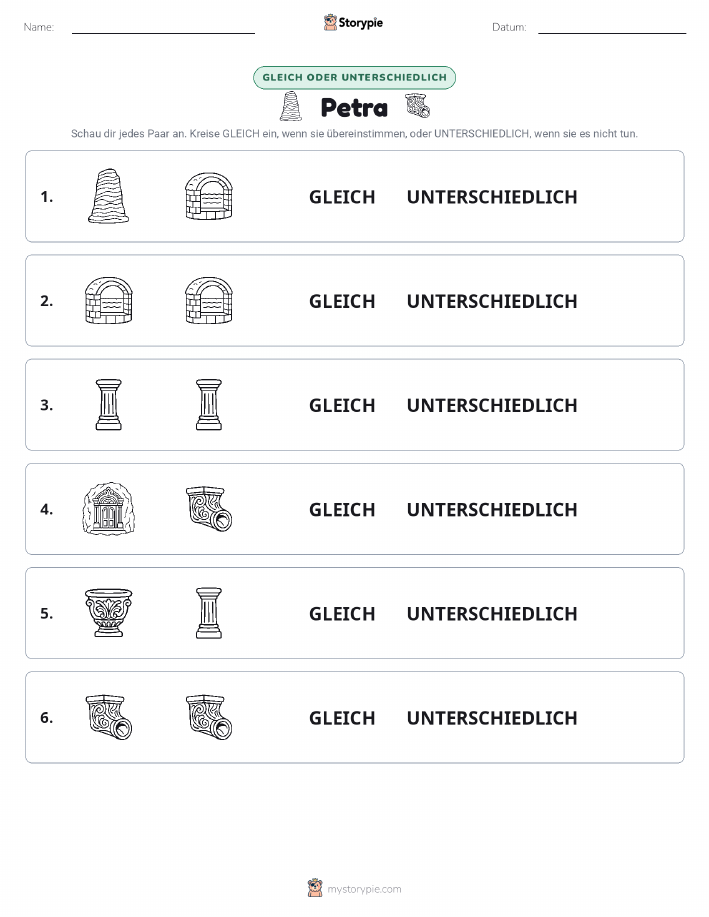This screenshot has width=709, height=917.
Task: Click the Datum line field
Action: coord(612,27)
